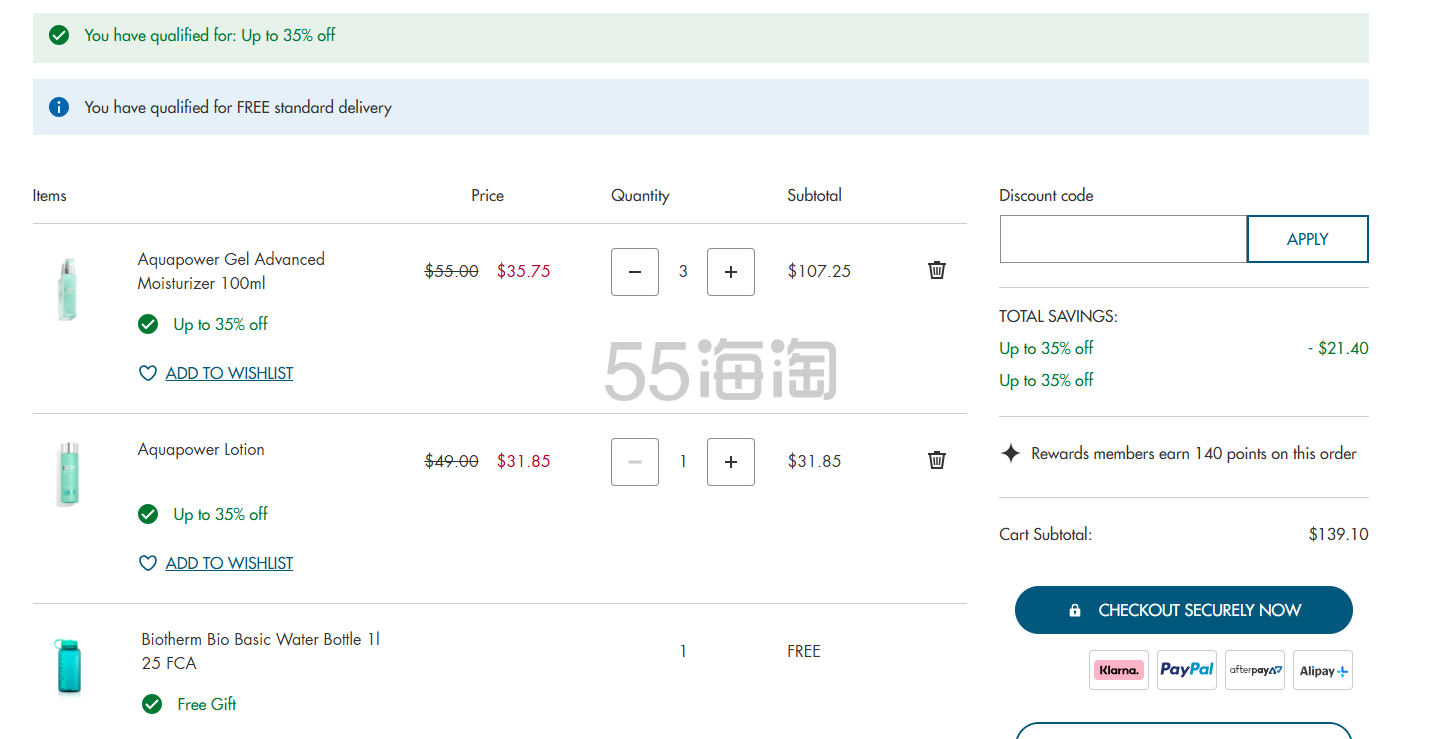
Task: Select struck-through price $55.00
Action: [x=452, y=271]
